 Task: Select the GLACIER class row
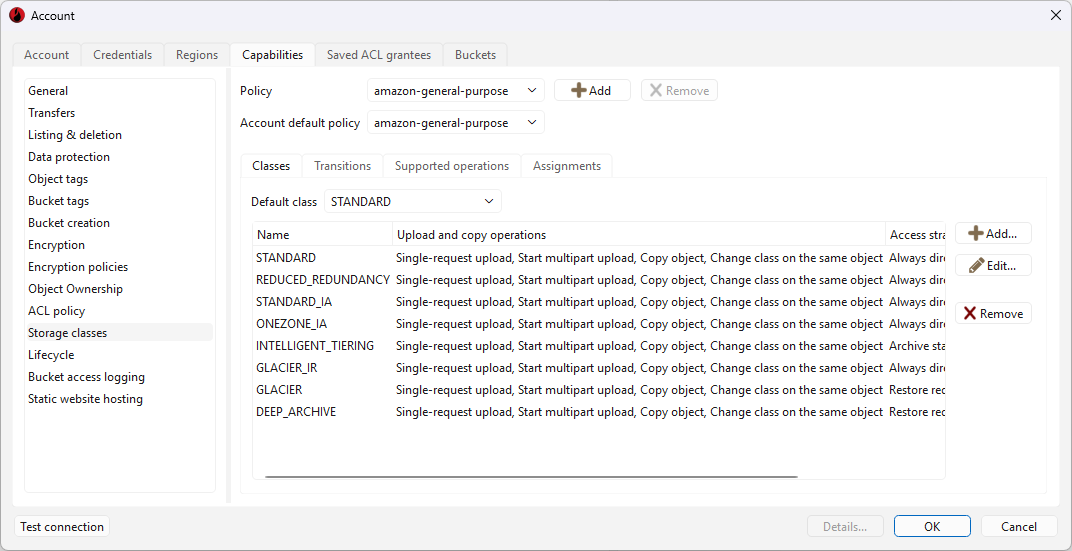599,390
